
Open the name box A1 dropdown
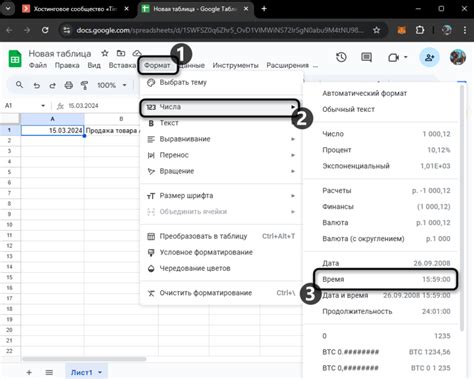43,106
